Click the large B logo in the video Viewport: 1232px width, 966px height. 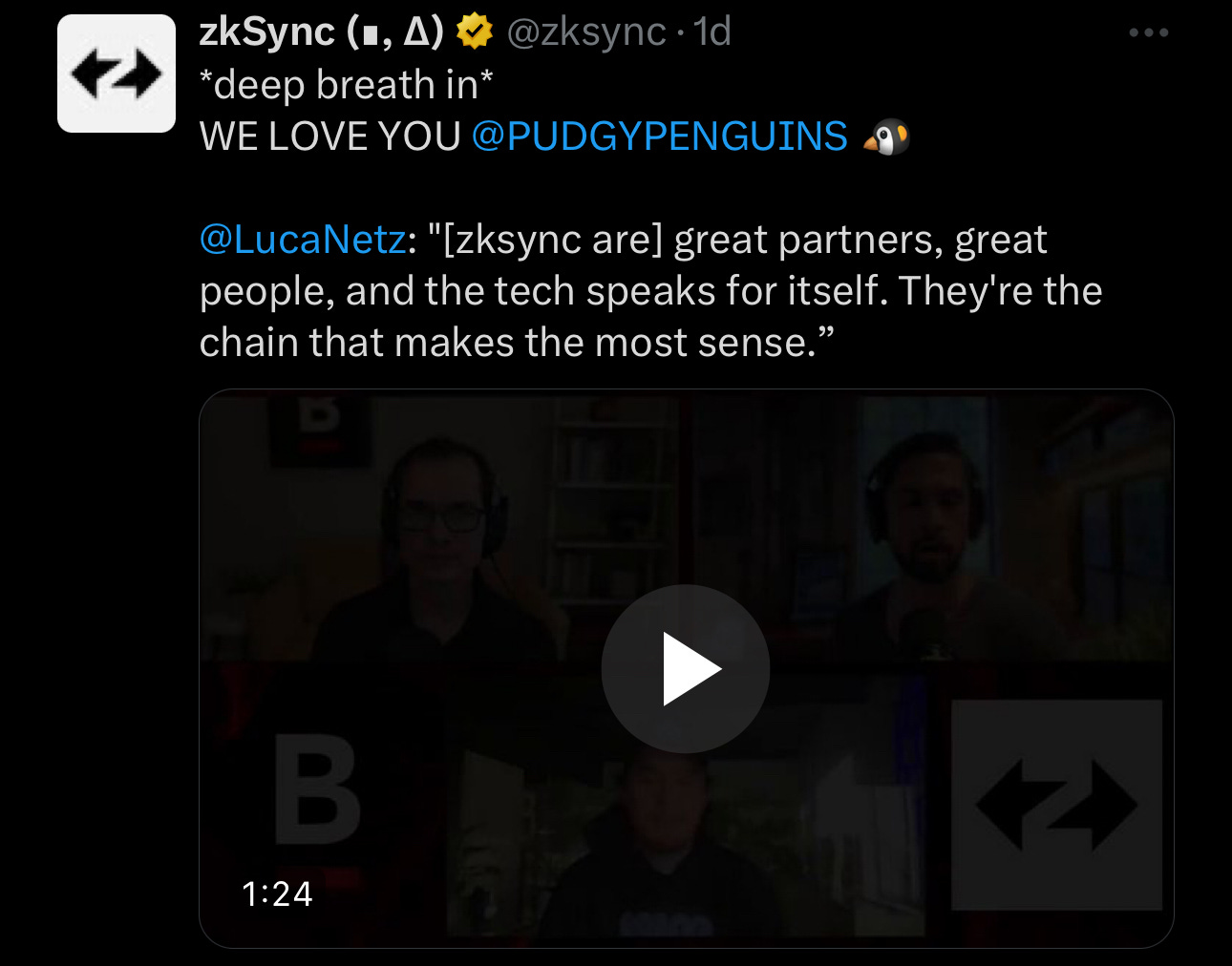pyautogui.click(x=317, y=789)
